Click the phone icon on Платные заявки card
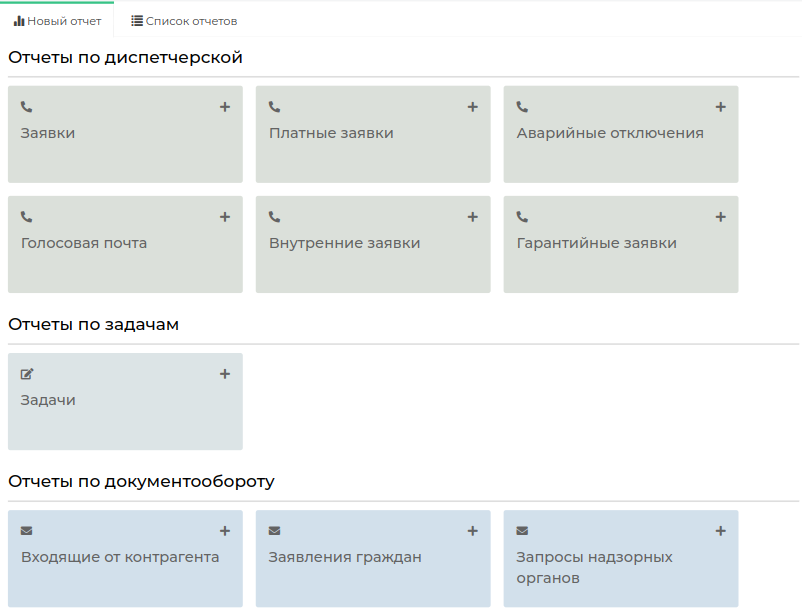802x616 pixels. click(x=274, y=107)
